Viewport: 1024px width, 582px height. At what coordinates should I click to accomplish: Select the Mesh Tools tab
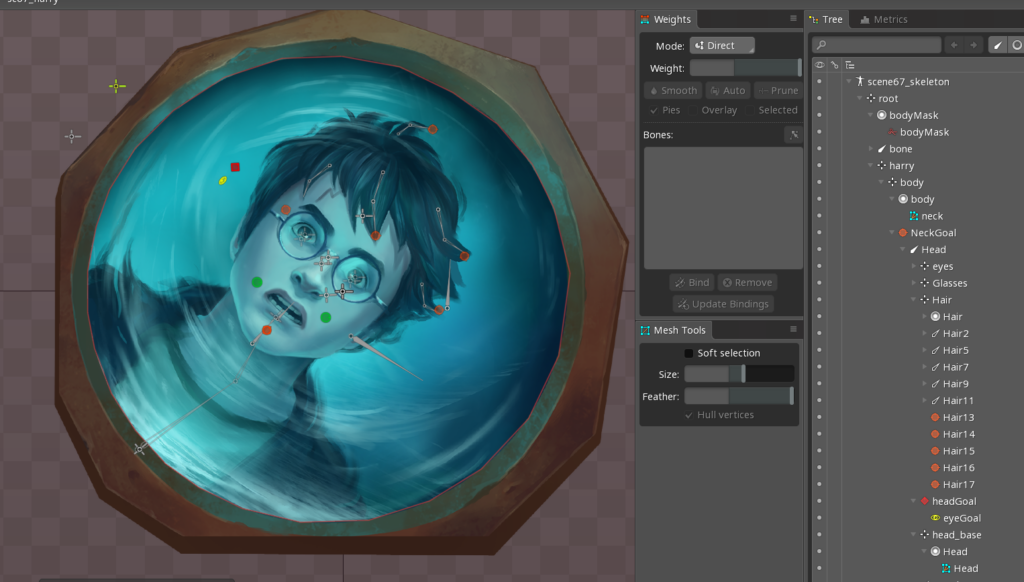coord(674,330)
